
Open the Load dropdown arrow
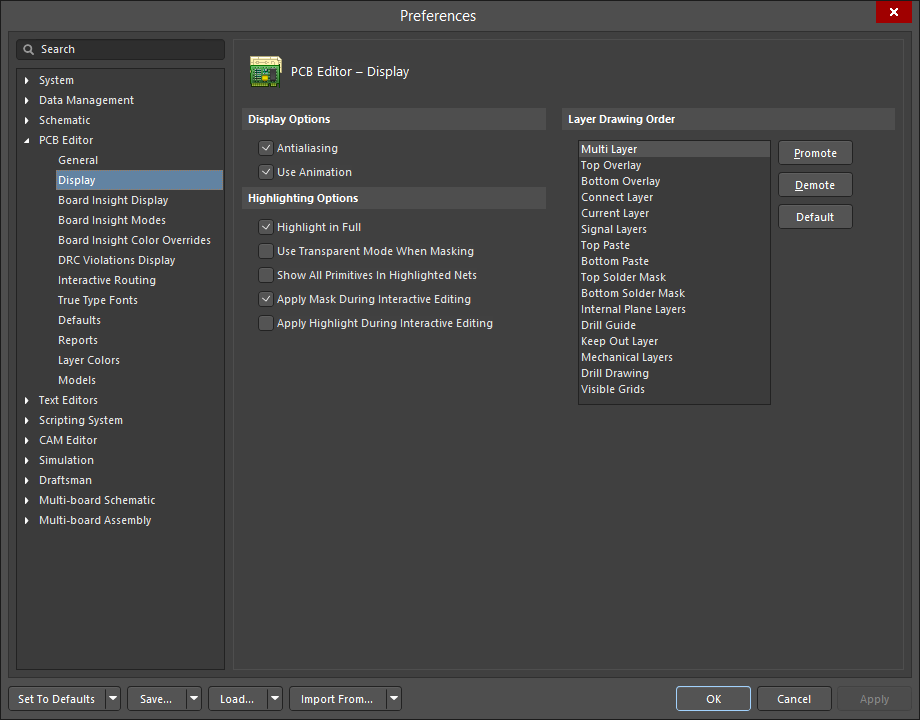click(x=275, y=699)
